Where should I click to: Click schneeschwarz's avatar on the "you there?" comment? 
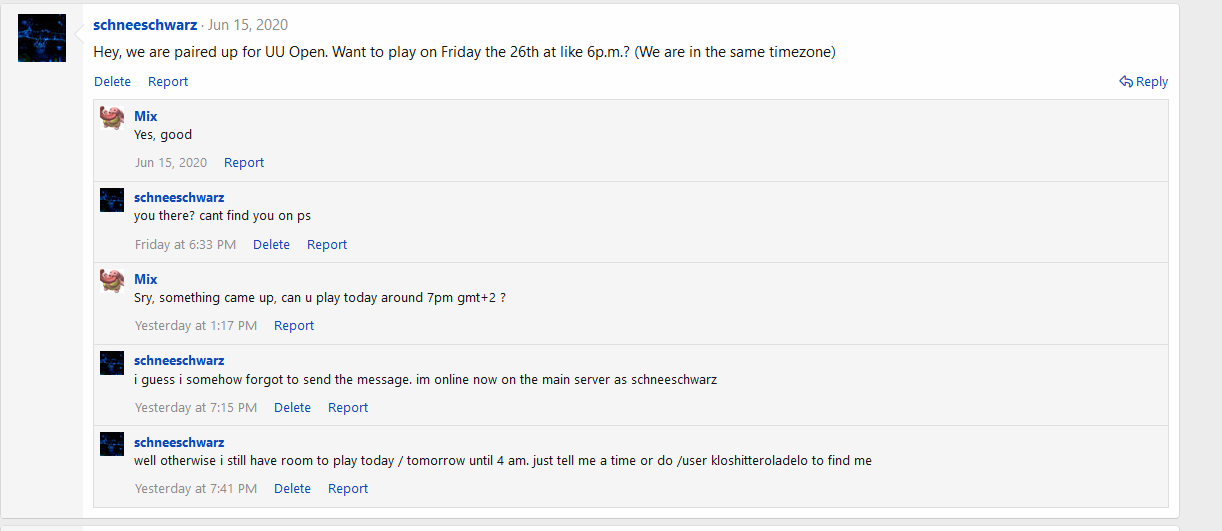[112, 199]
